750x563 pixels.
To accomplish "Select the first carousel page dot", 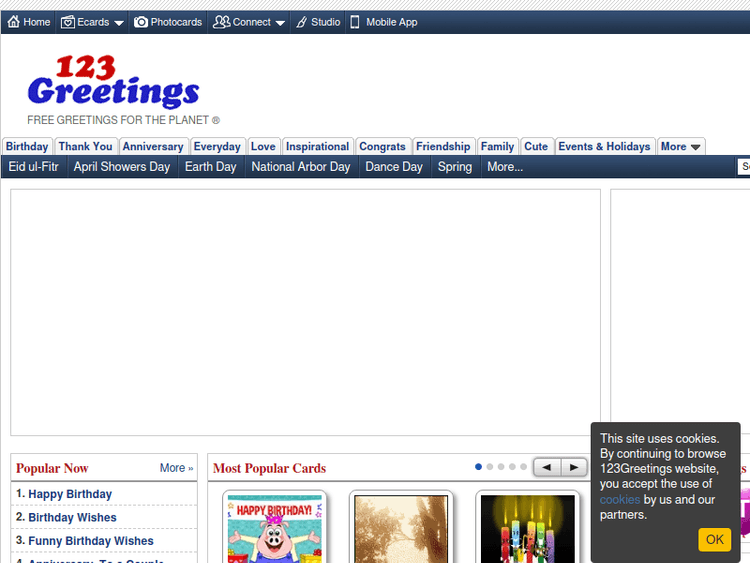I will (478, 467).
